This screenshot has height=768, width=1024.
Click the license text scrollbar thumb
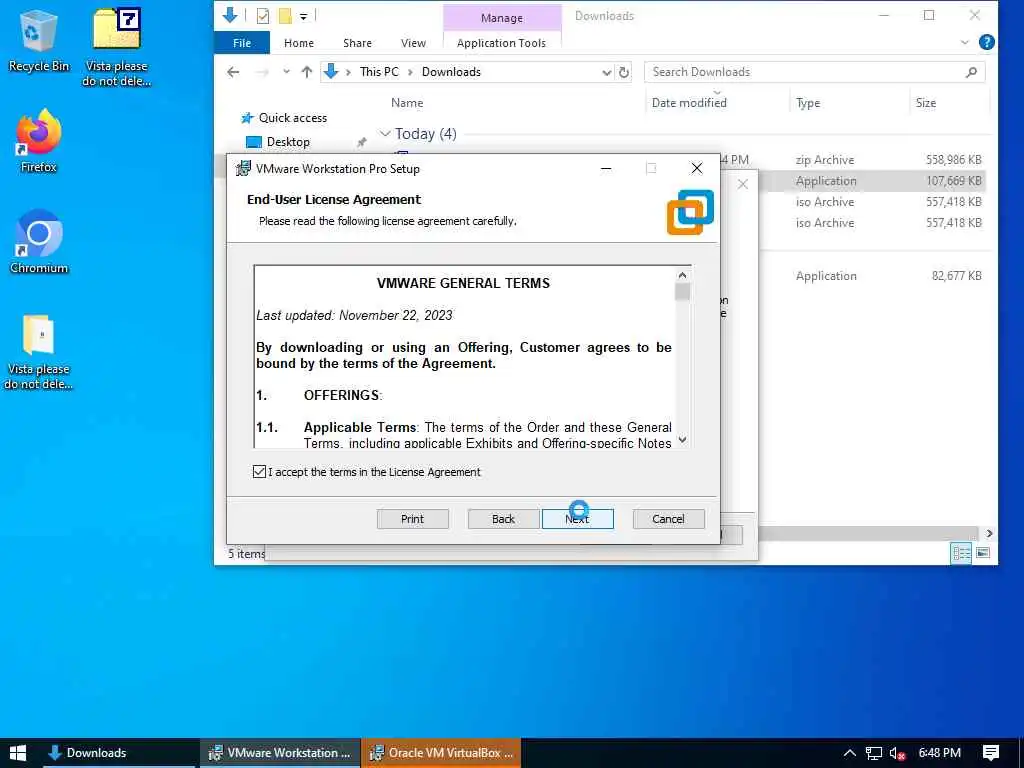pyautogui.click(x=682, y=291)
